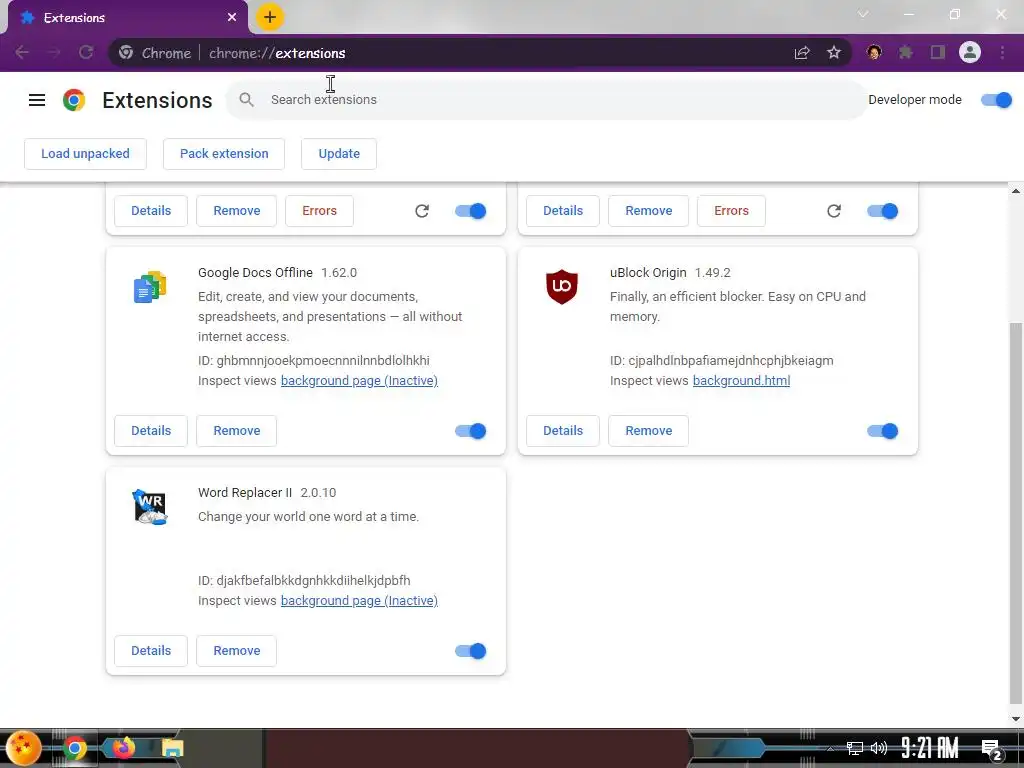
Task: Open tab search chevron in title bar
Action: (863, 14)
